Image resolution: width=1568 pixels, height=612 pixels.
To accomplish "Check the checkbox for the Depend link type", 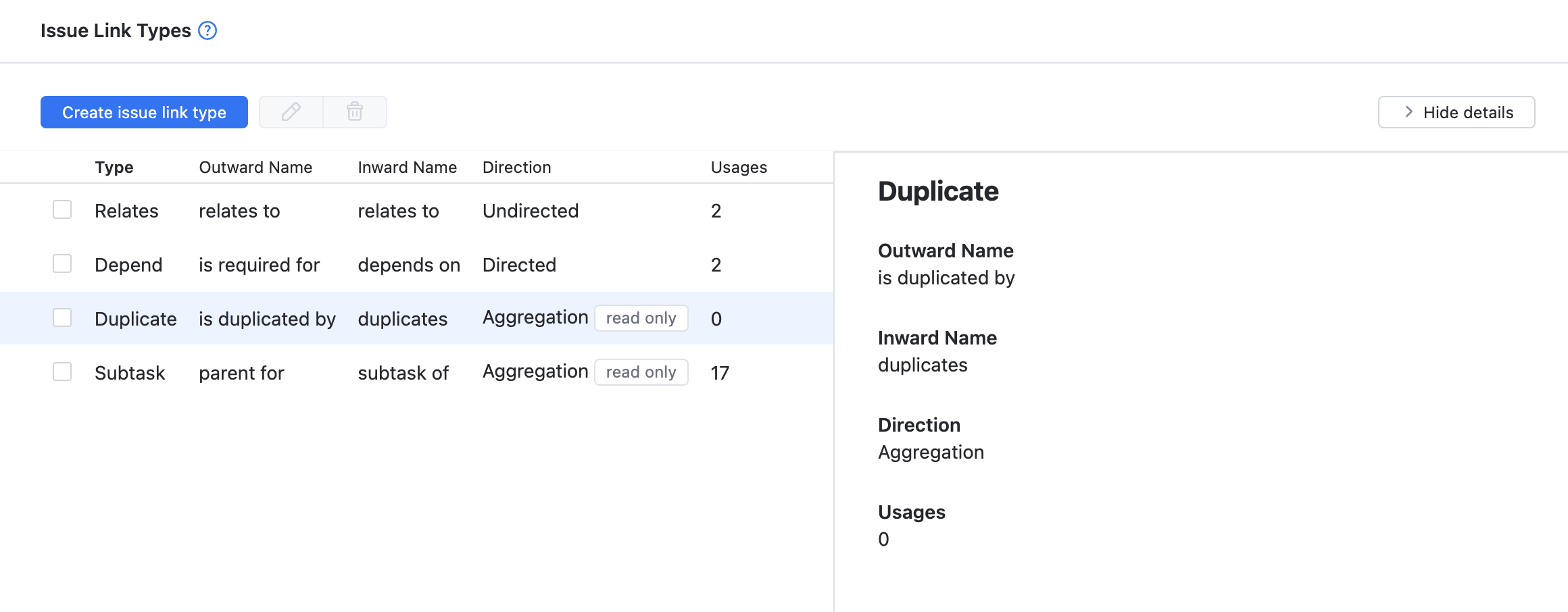I will 62,264.
